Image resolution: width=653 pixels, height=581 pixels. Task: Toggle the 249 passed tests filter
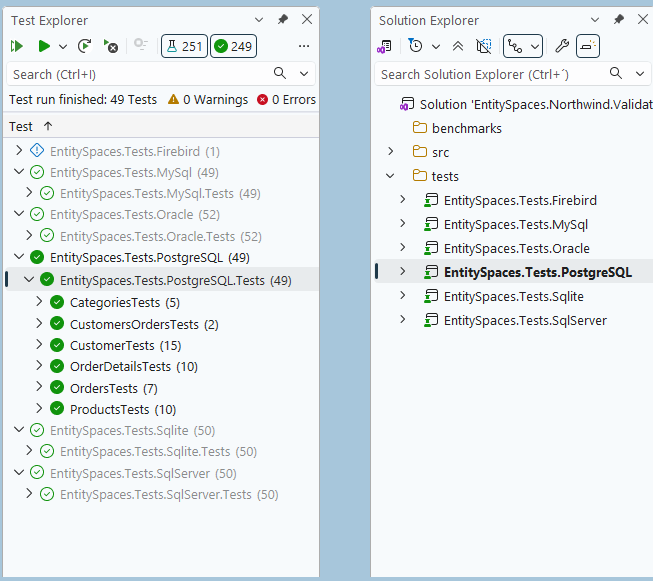point(233,46)
